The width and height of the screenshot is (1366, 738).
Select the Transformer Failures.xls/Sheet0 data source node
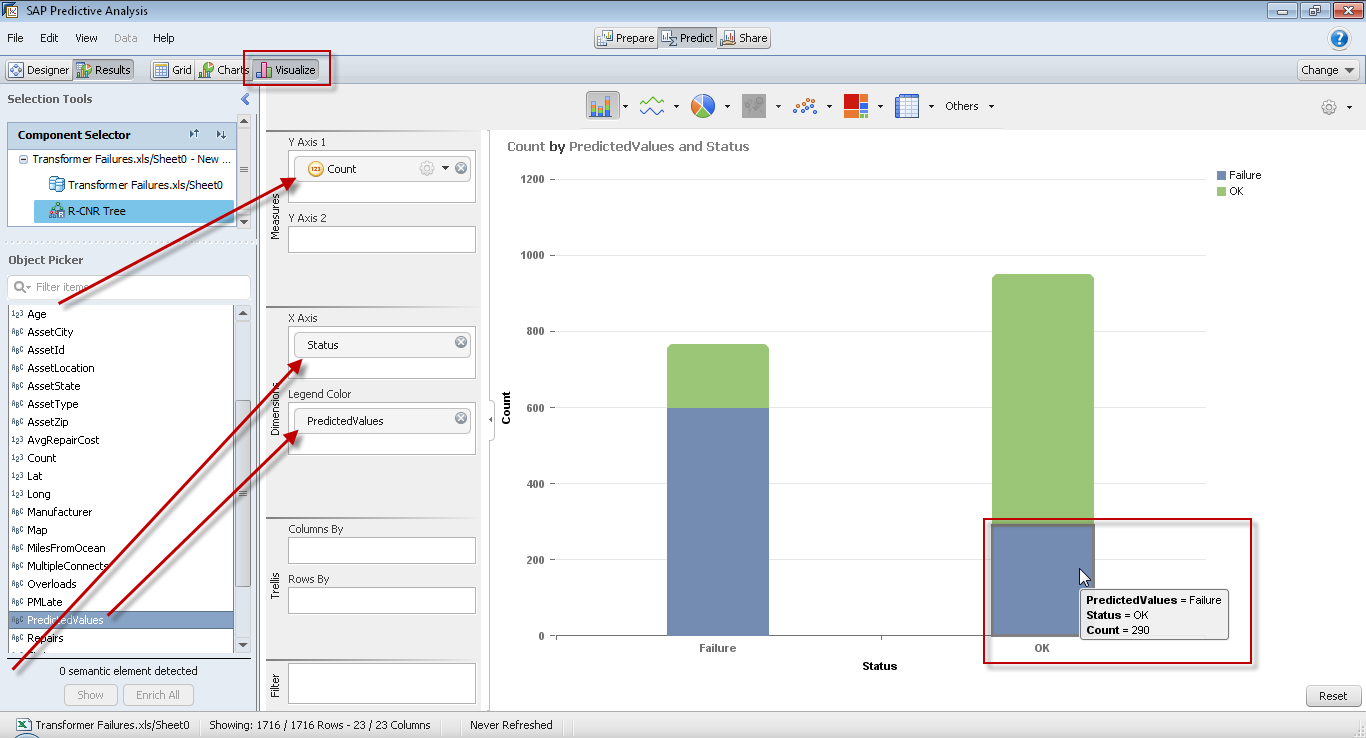[136, 185]
